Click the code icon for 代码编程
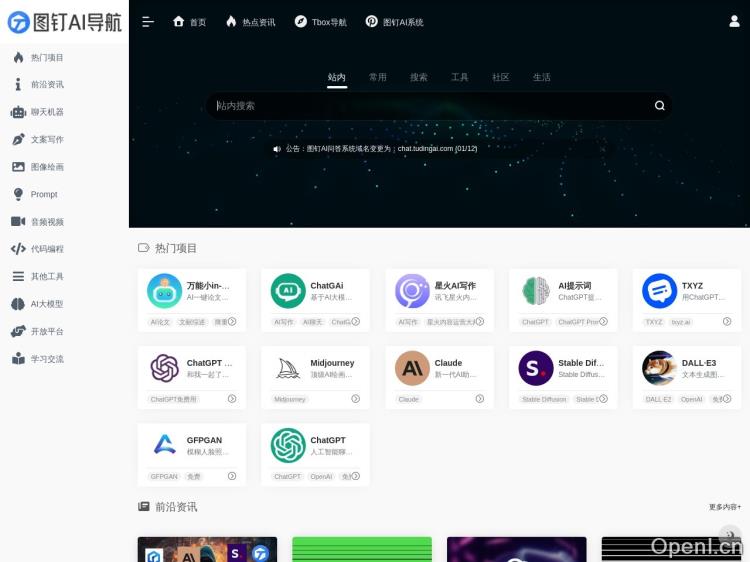 tap(18, 249)
